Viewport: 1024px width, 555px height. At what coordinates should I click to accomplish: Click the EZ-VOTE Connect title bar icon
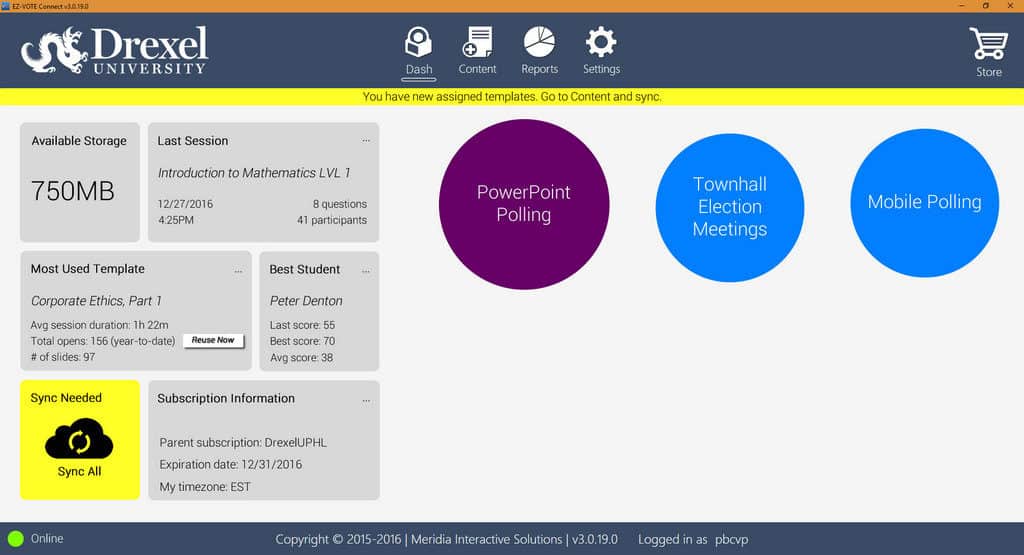(x=6, y=6)
